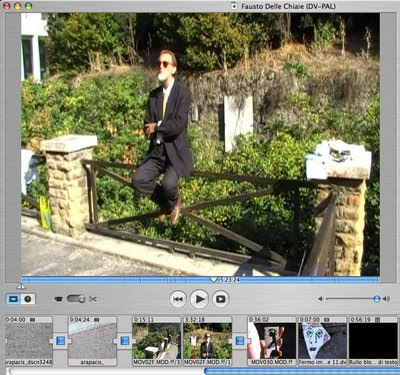Toggle the camera/edit mode switch
Screen dimensions: 400x375
tap(76, 299)
